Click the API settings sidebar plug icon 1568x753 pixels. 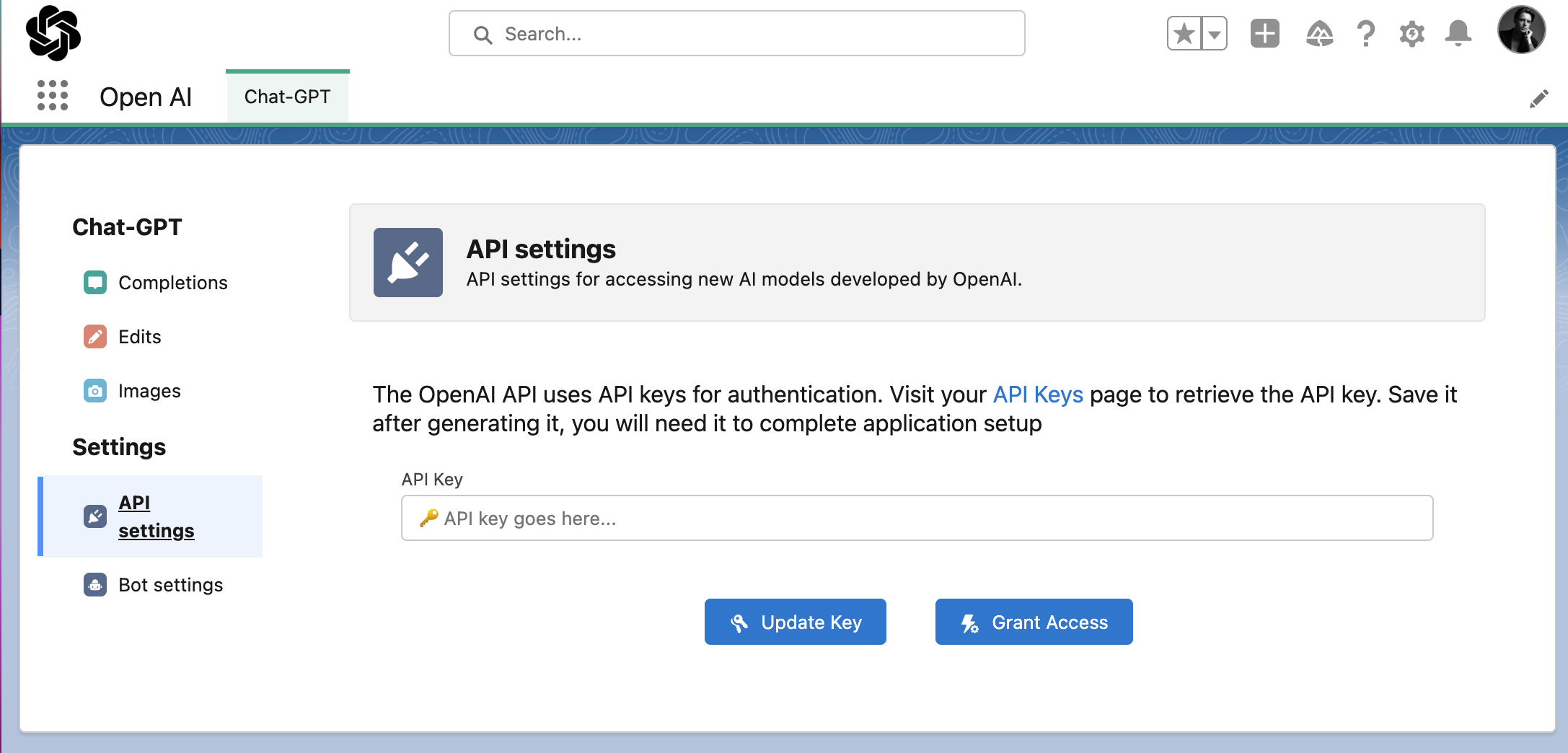click(95, 516)
